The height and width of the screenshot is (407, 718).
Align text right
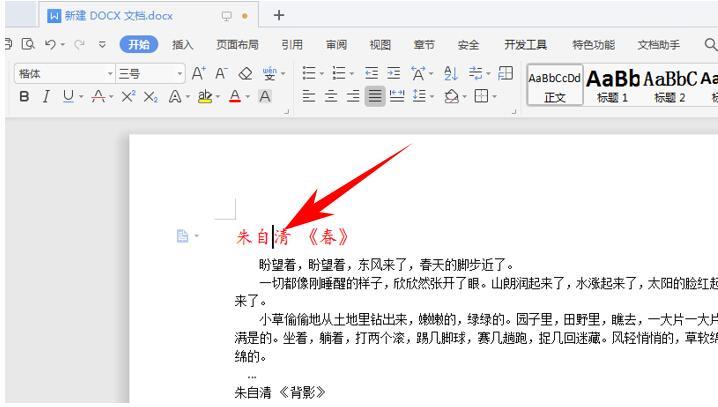(353, 96)
